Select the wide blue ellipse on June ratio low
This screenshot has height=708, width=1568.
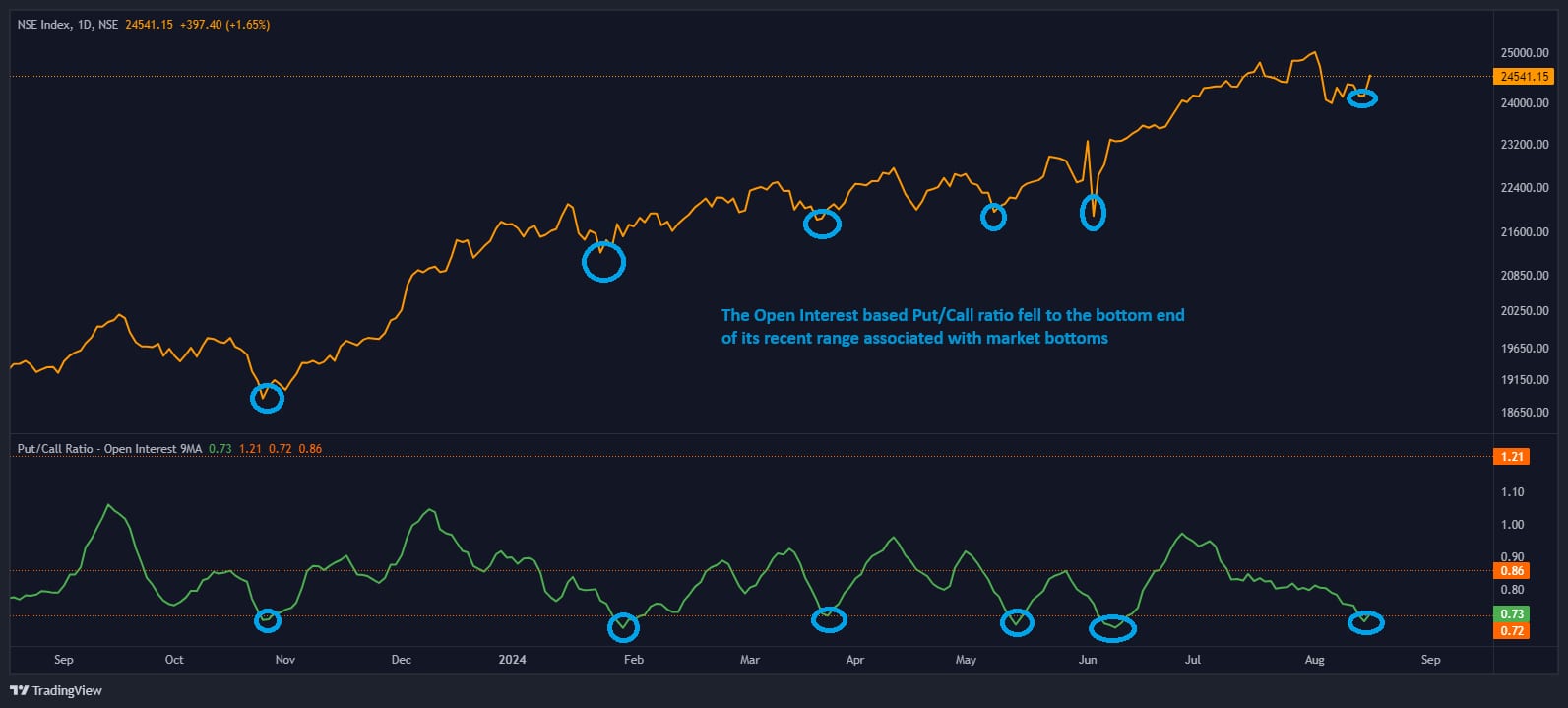click(x=1112, y=628)
